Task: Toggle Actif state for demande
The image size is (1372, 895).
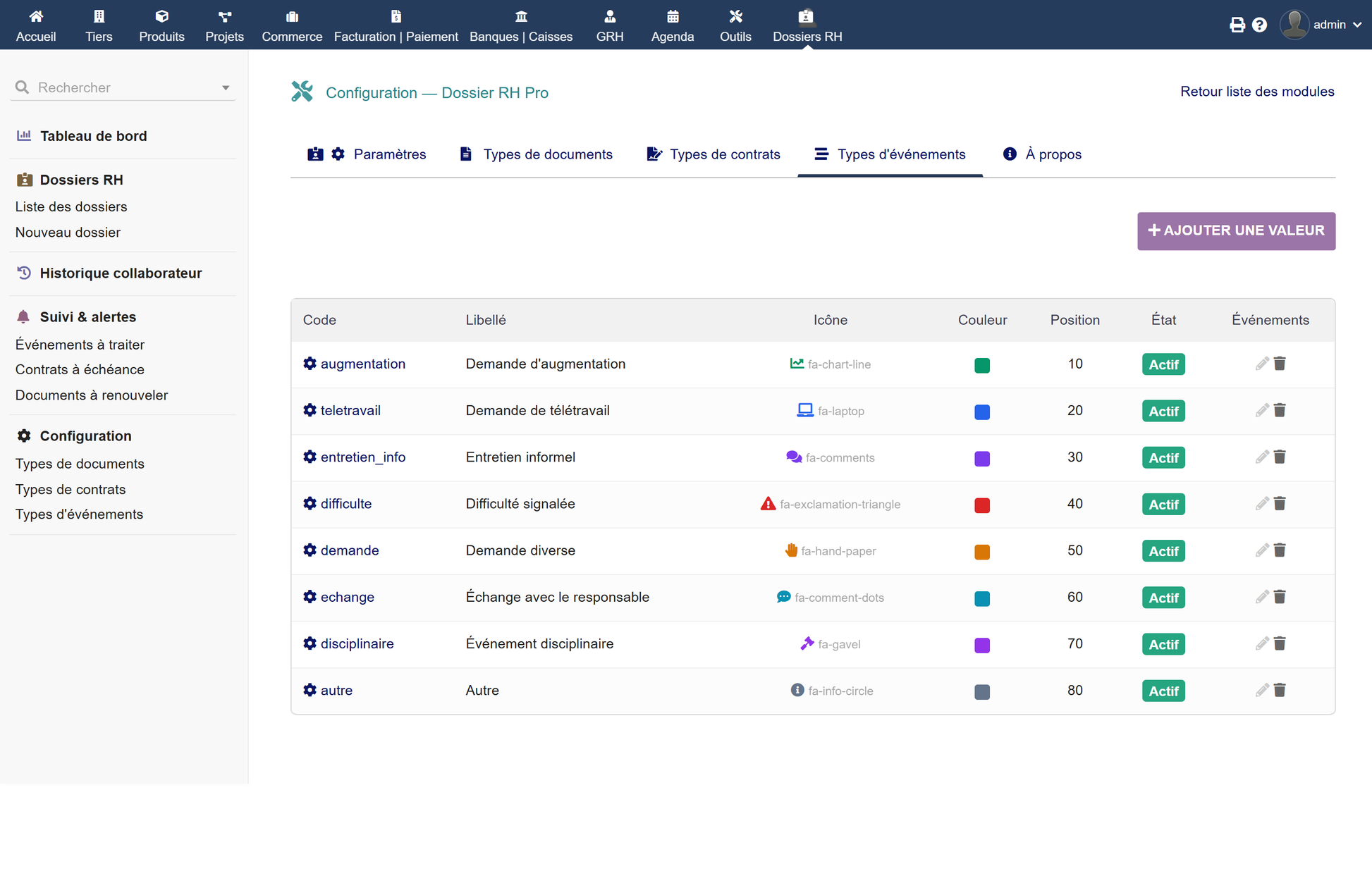Action: point(1163,550)
